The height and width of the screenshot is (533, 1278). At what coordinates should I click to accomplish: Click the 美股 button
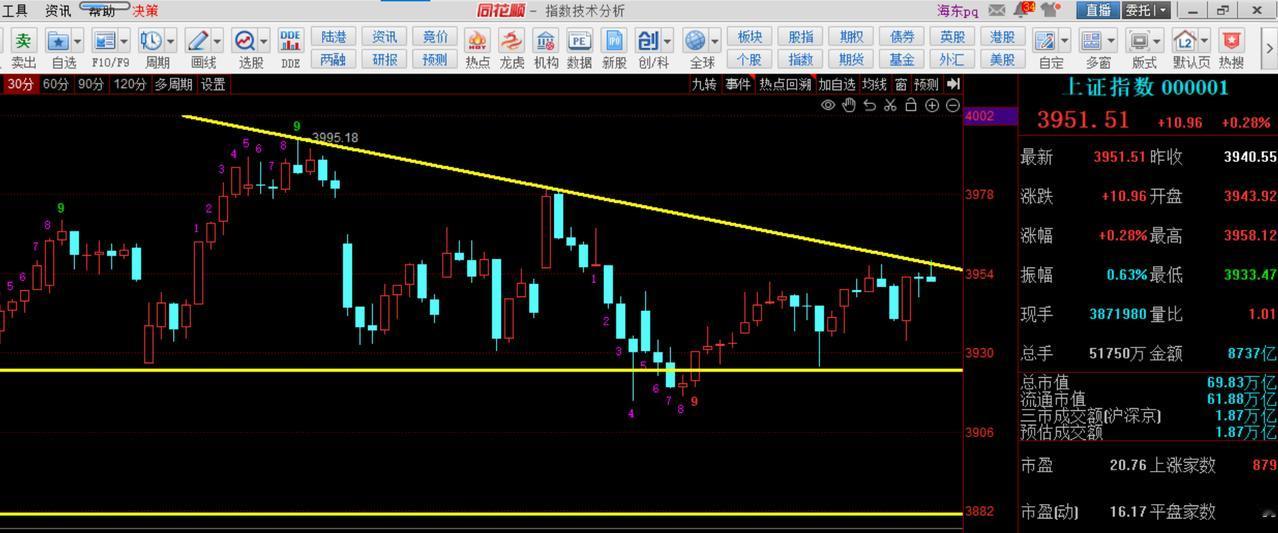point(1002,59)
